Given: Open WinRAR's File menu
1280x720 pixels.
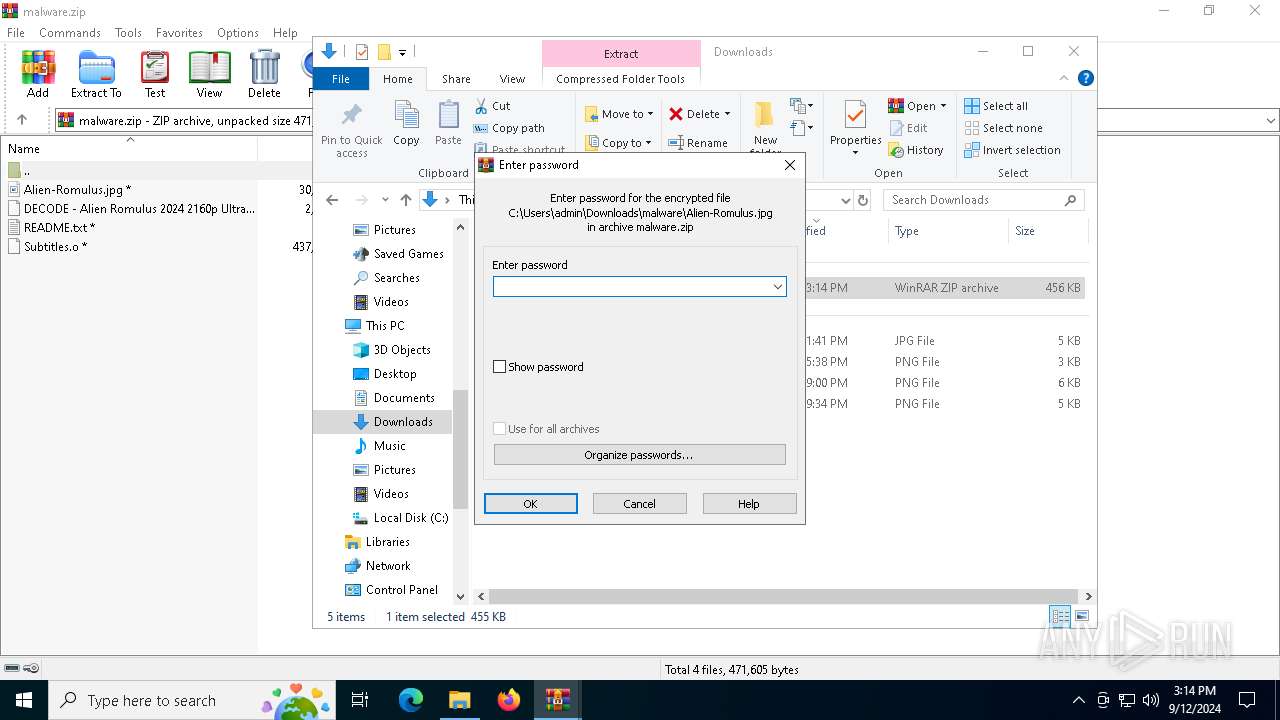Looking at the screenshot, I should tap(16, 33).
